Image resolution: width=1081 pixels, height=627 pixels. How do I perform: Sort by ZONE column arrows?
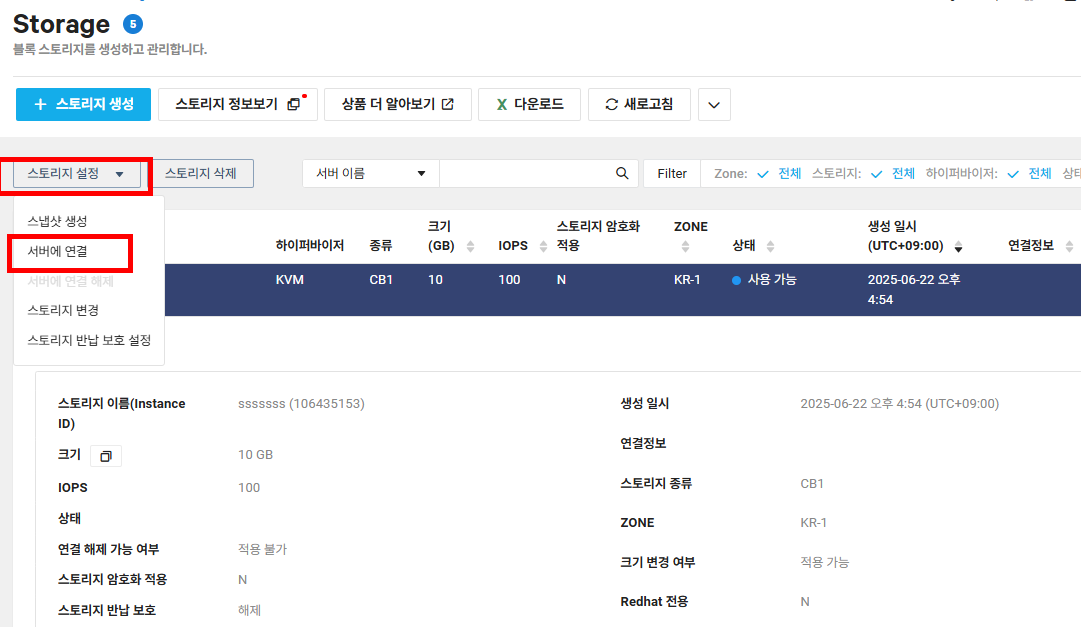click(x=685, y=246)
